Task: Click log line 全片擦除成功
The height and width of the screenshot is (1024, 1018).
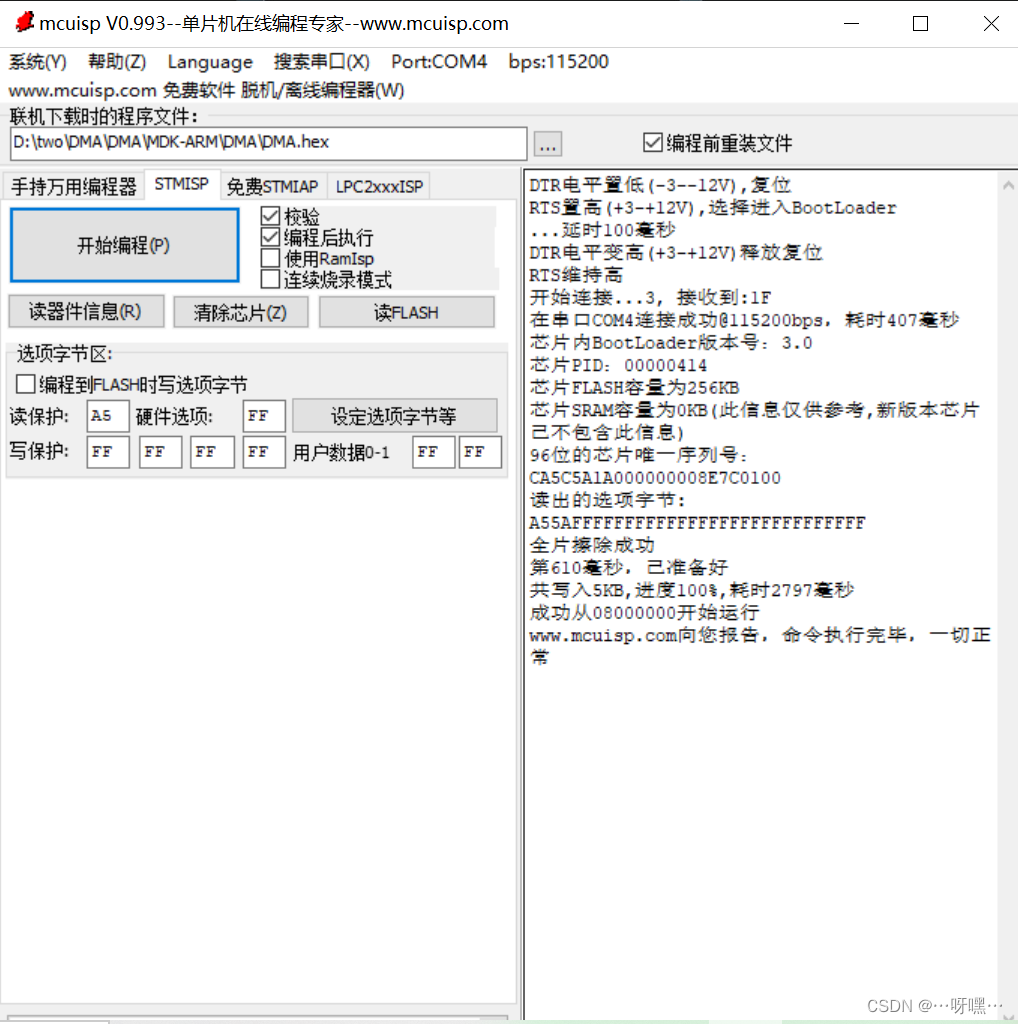Action: click(x=592, y=545)
